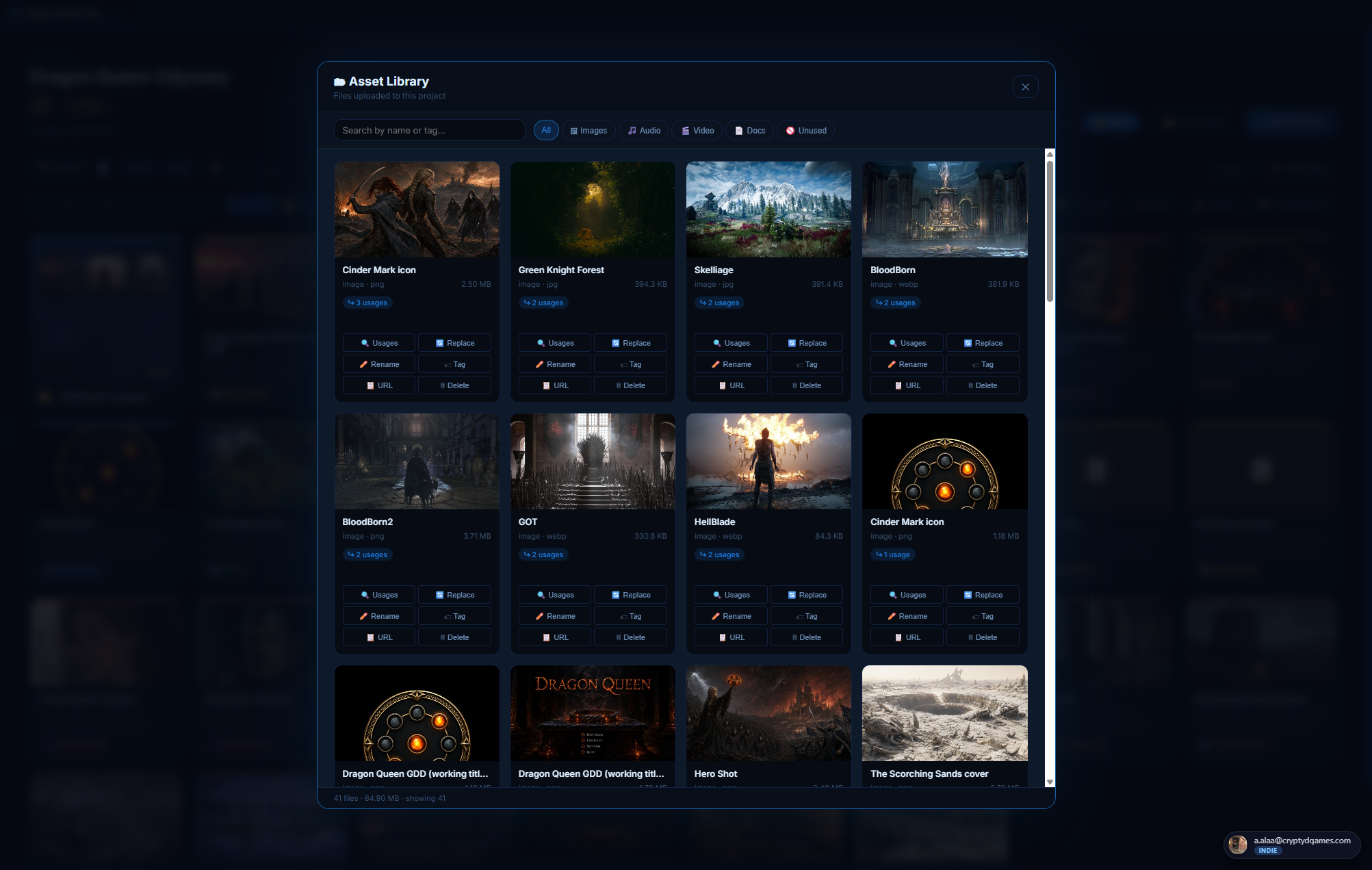Close the Asset Library dialog
Viewport: 1372px width, 870px height.
(1025, 87)
